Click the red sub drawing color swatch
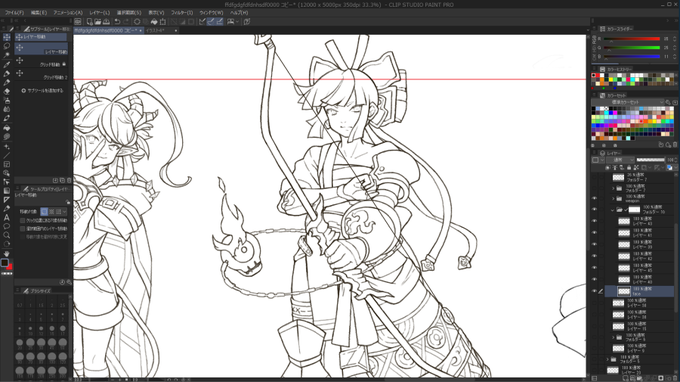Image resolution: width=680 pixels, height=382 pixels. point(9,267)
